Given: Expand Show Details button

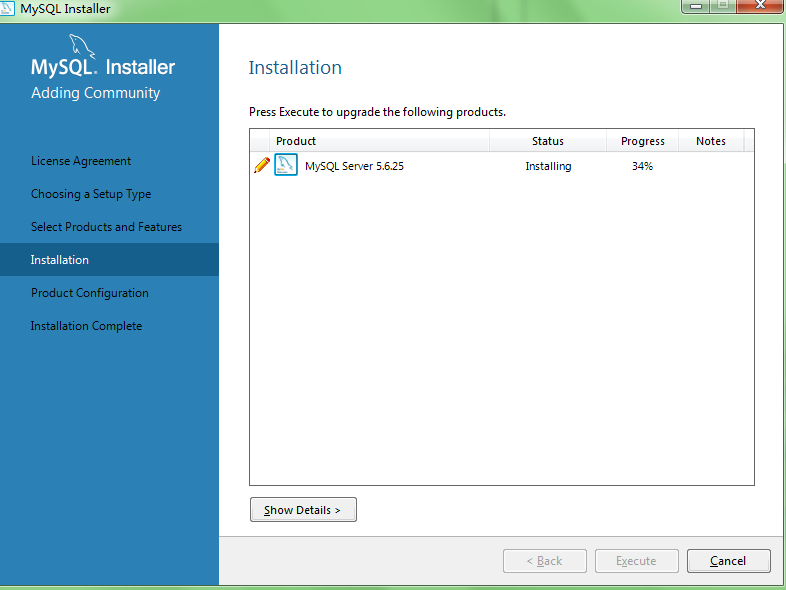Looking at the screenshot, I should coord(303,510).
